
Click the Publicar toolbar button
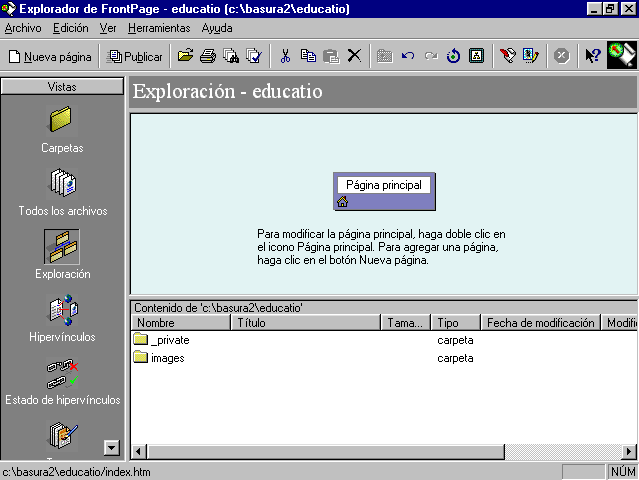135,56
